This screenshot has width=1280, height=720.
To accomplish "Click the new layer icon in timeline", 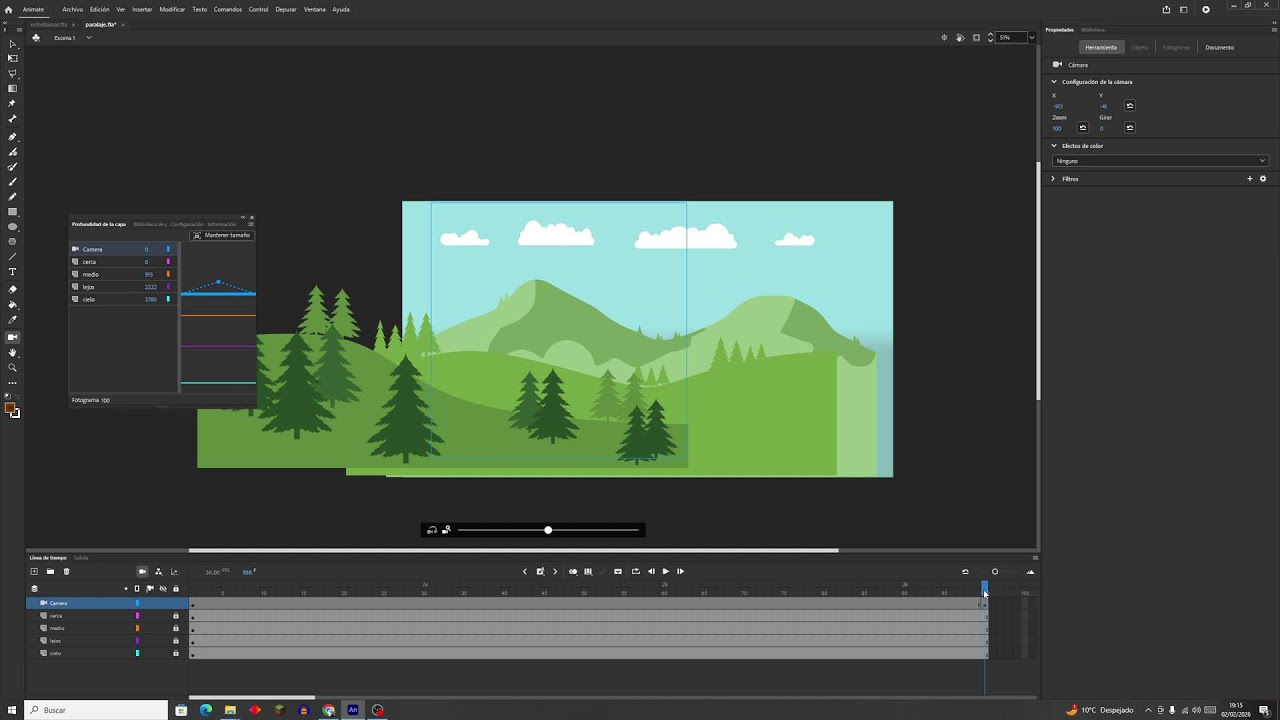I will (34, 571).
